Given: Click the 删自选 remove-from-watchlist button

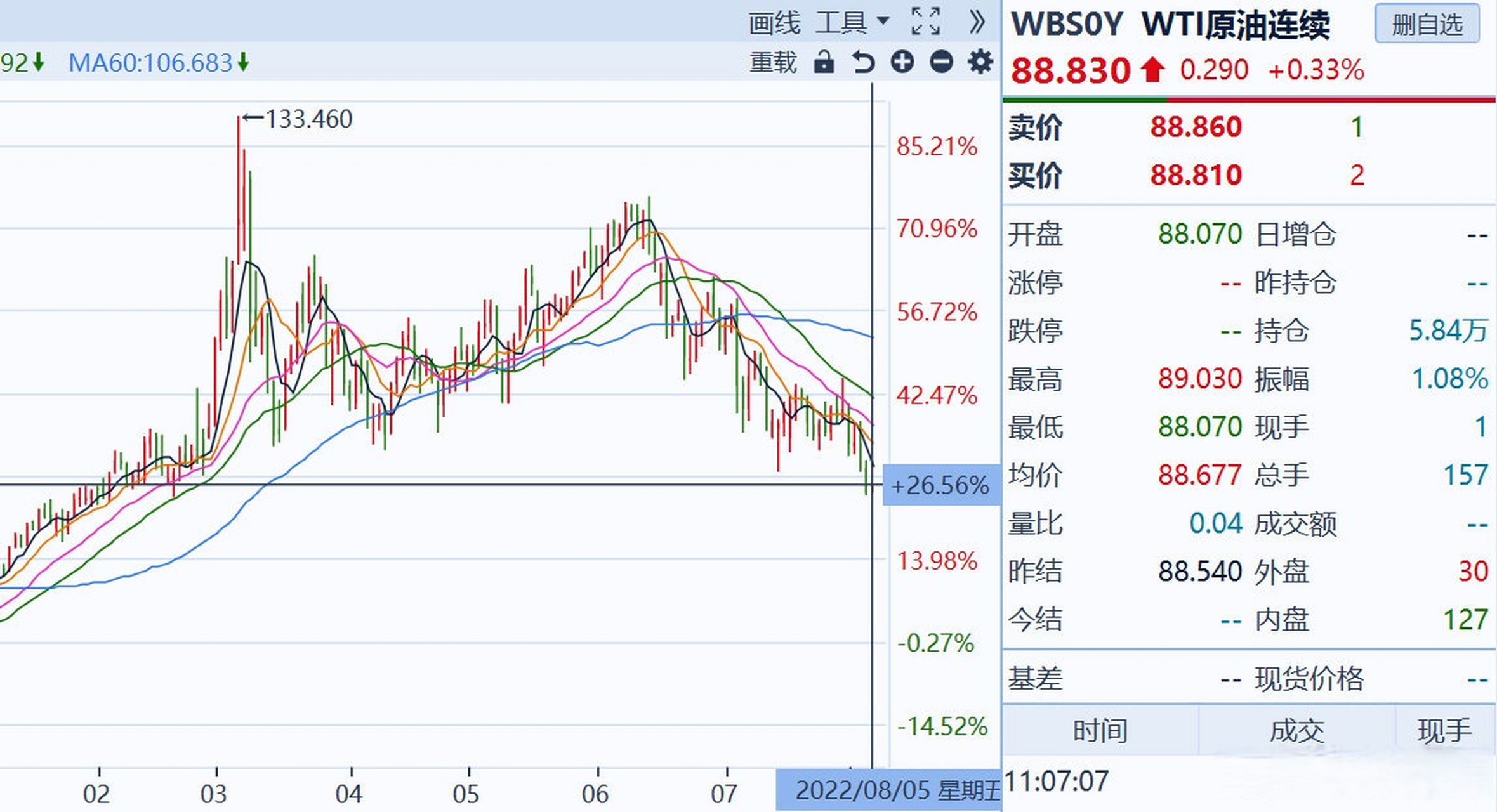Looking at the screenshot, I should (1427, 24).
